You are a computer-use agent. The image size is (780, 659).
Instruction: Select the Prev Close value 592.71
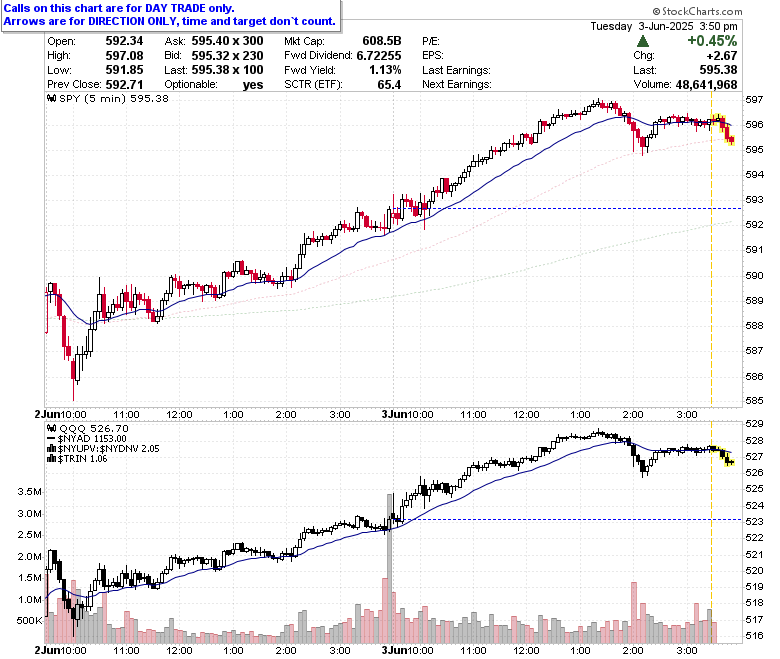[x=124, y=84]
